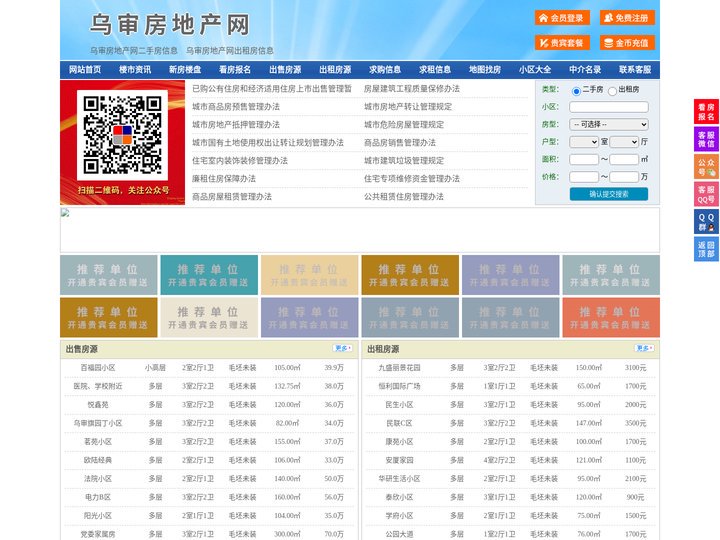This screenshot has height=540, width=720.
Task: Click the purple 客服微信 side icon
Action: [x=706, y=139]
